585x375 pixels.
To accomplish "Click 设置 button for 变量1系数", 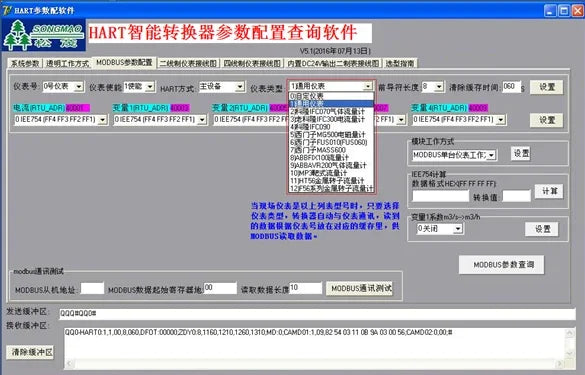I will point(542,229).
